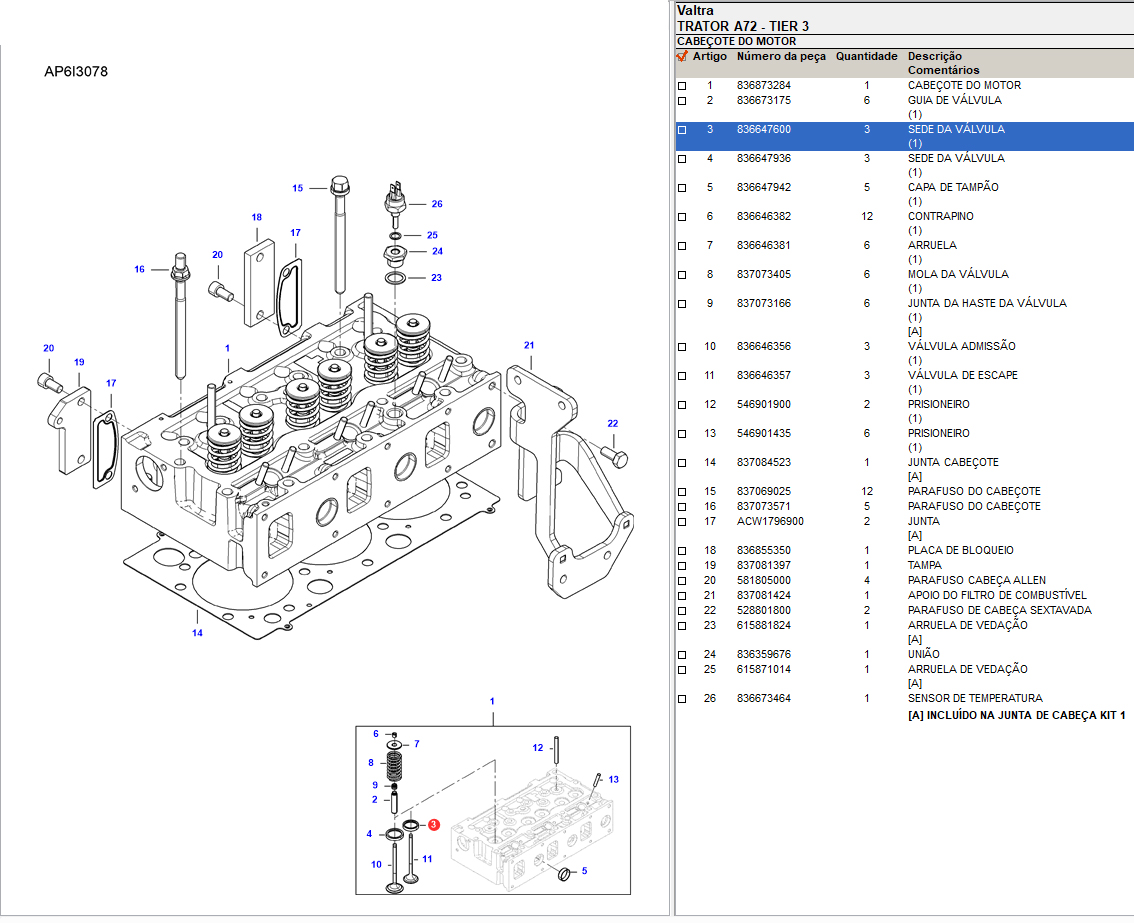Viewport: 1134px width, 923px height.
Task: Click callout 15 beside the long bolt
Action: point(297,188)
